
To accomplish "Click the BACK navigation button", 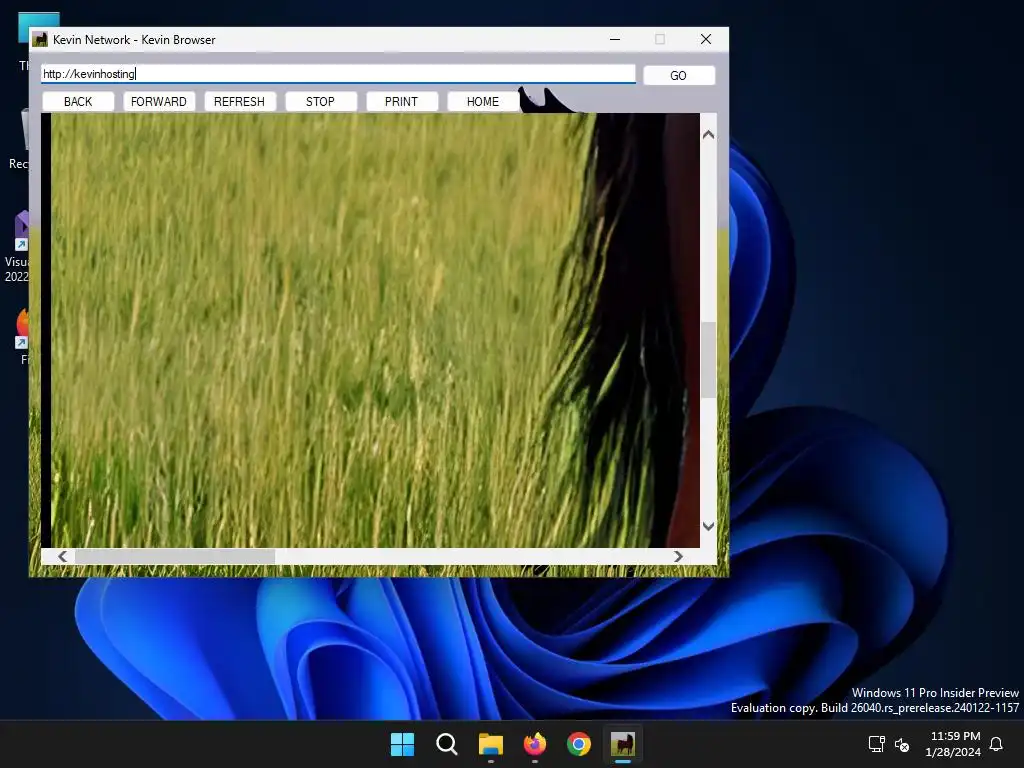I will [78, 101].
